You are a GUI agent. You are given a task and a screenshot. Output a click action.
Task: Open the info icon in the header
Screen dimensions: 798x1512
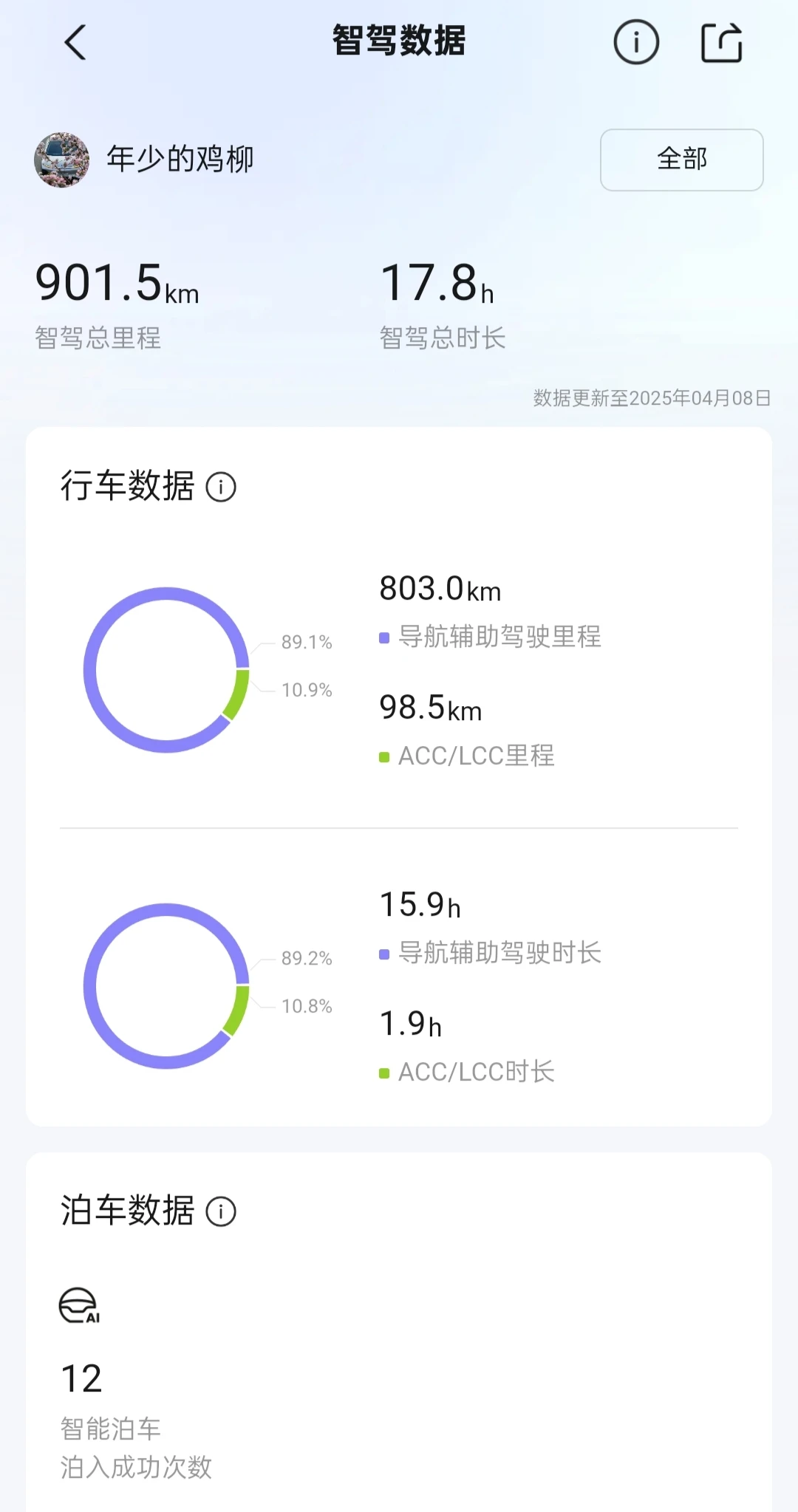pos(635,42)
